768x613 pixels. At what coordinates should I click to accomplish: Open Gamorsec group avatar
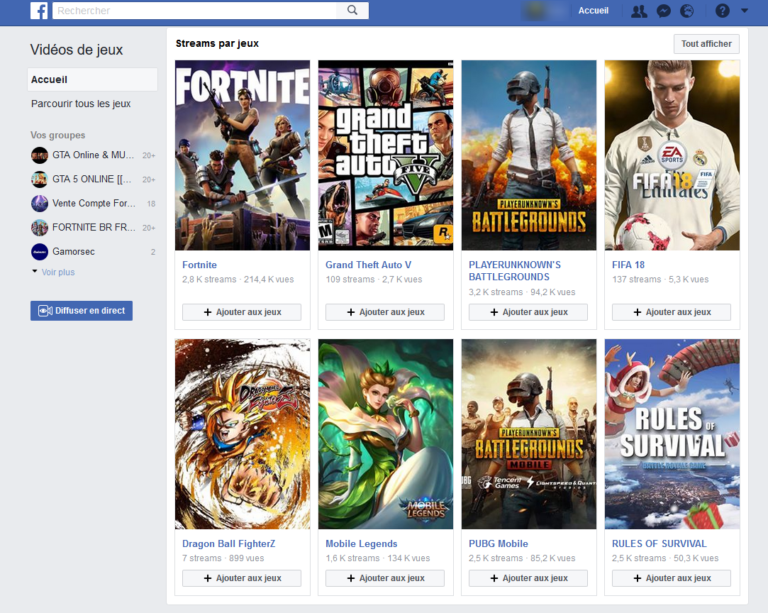click(x=40, y=252)
